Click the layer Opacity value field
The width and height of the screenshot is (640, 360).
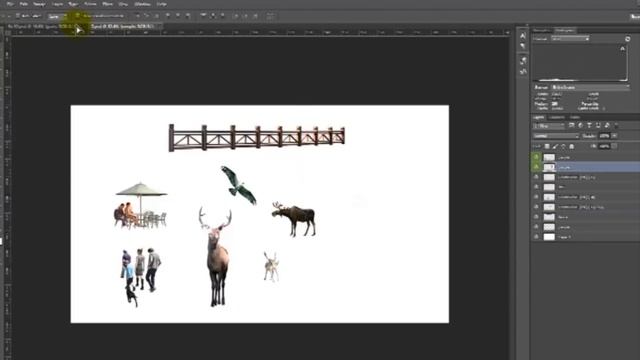(604, 136)
